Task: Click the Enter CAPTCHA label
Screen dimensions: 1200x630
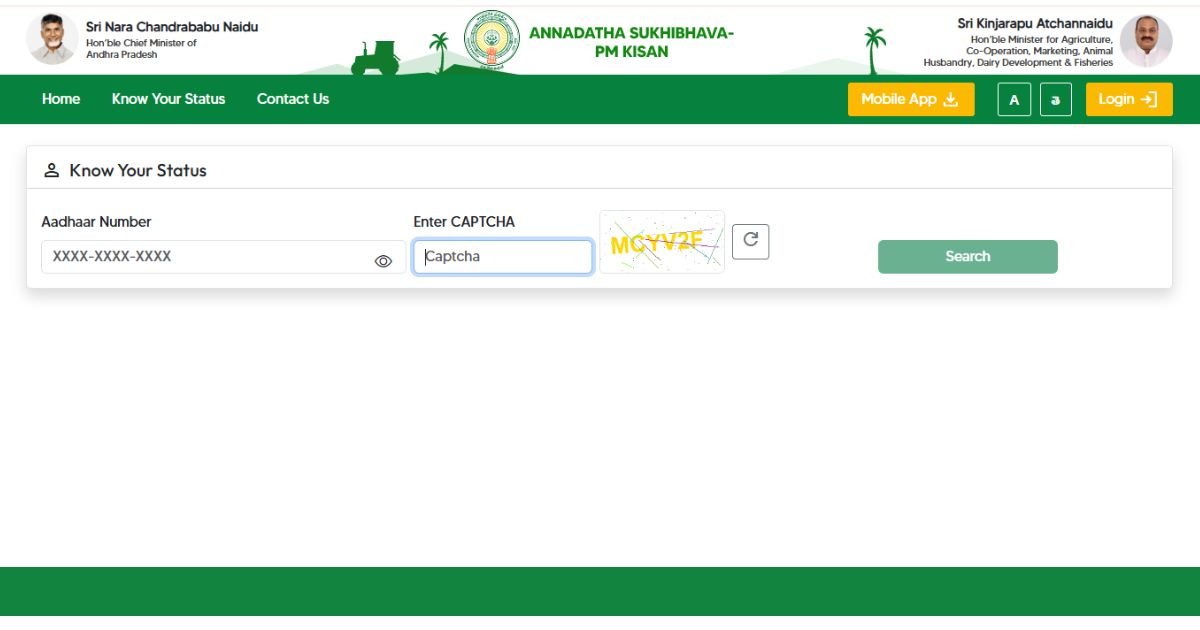Action: (464, 222)
